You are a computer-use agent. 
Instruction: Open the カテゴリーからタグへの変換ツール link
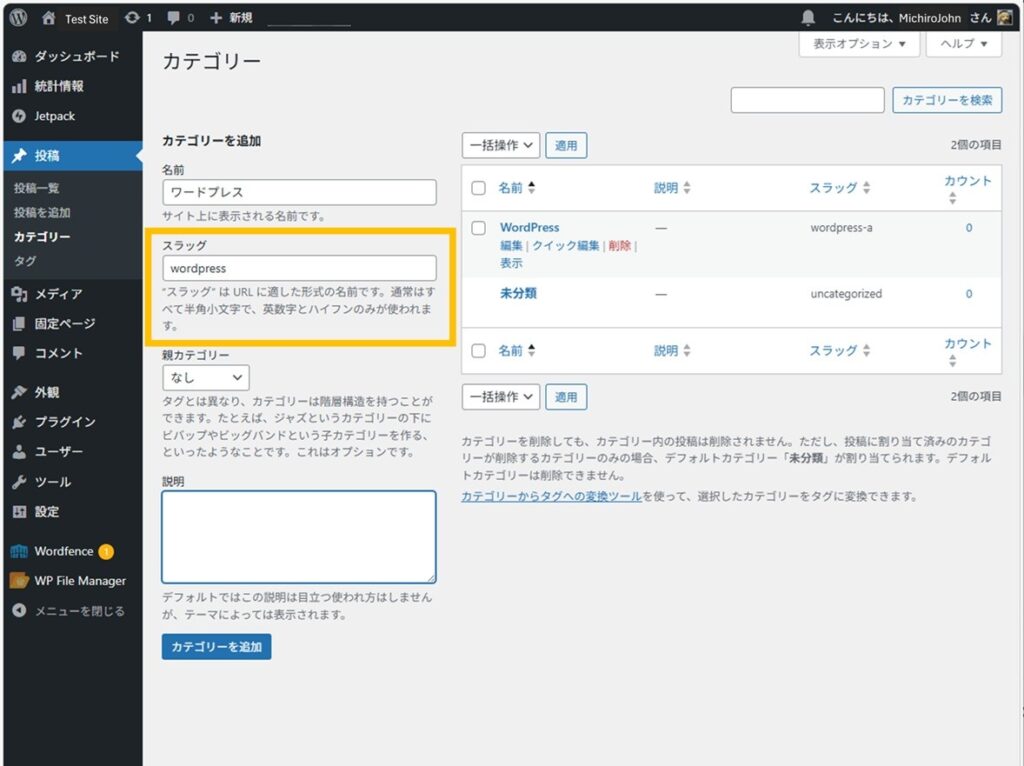[x=551, y=496]
